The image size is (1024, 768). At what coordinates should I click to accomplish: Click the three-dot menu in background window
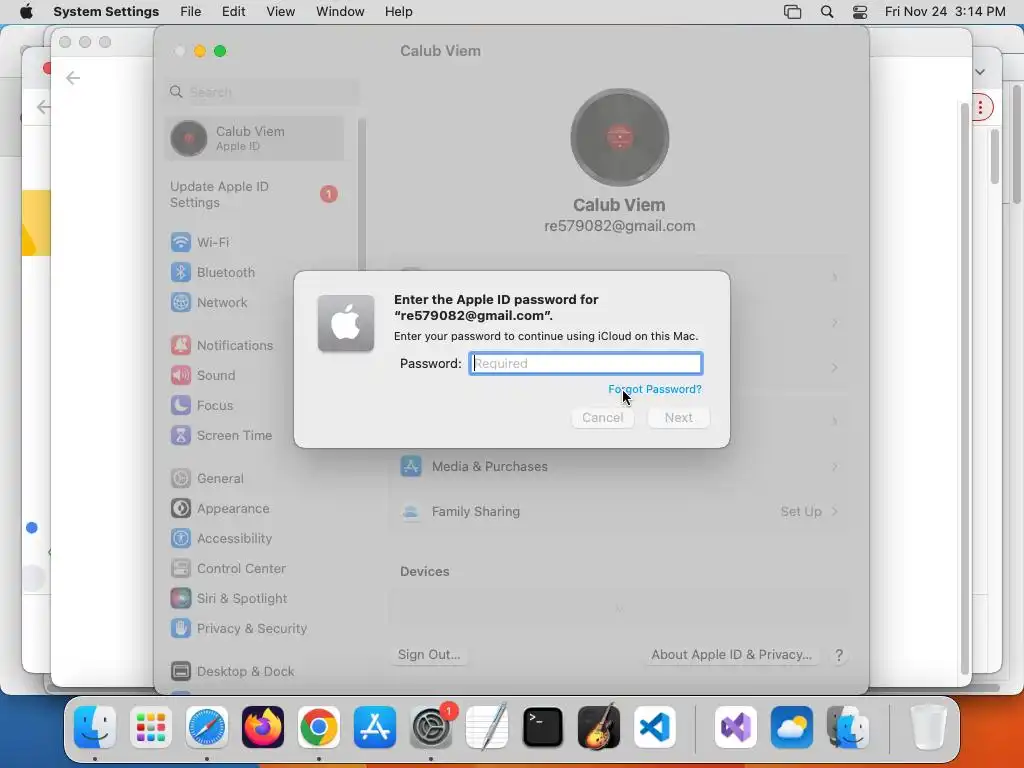click(980, 108)
